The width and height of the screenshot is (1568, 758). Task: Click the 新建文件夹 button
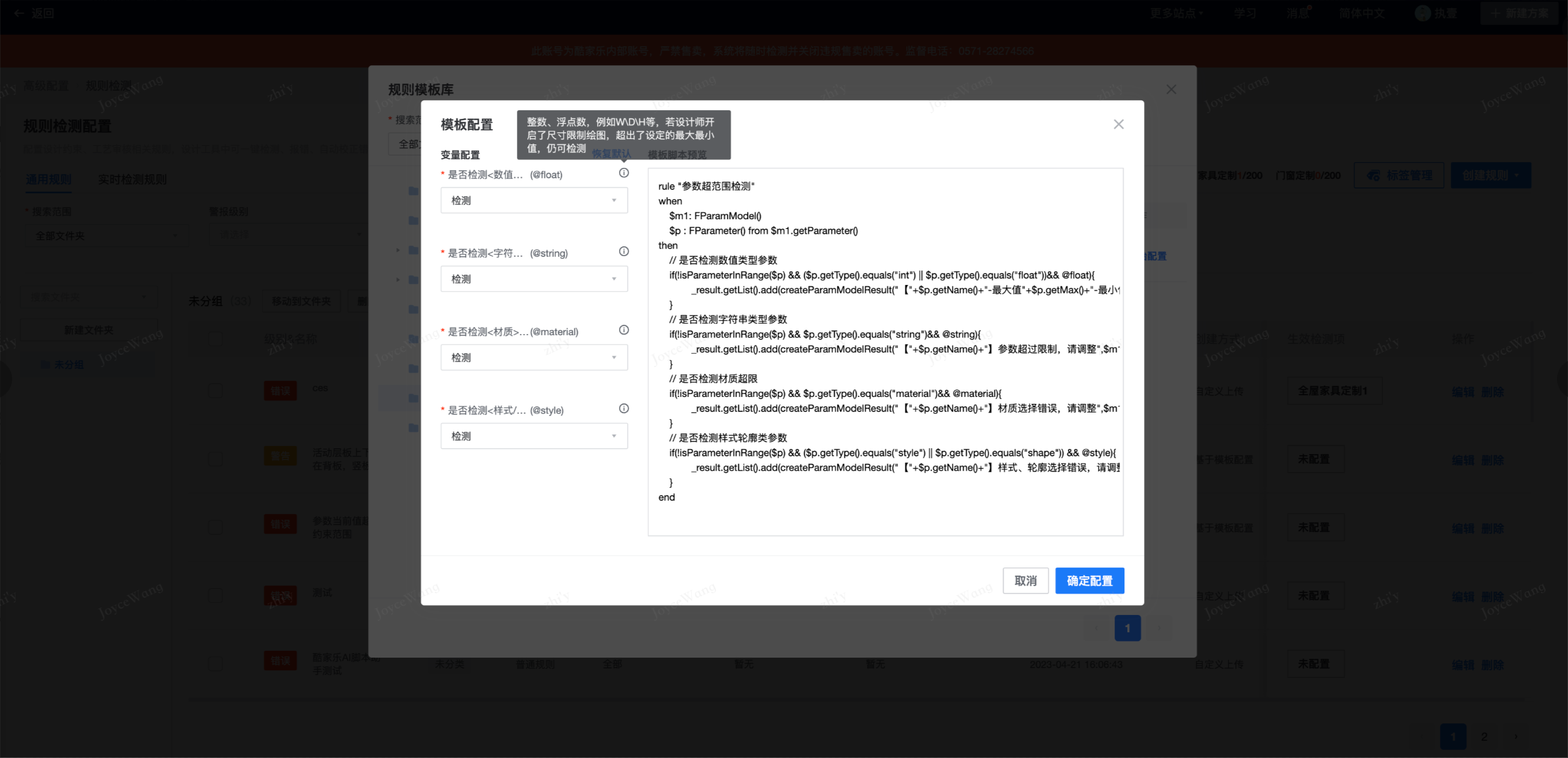coord(88,329)
